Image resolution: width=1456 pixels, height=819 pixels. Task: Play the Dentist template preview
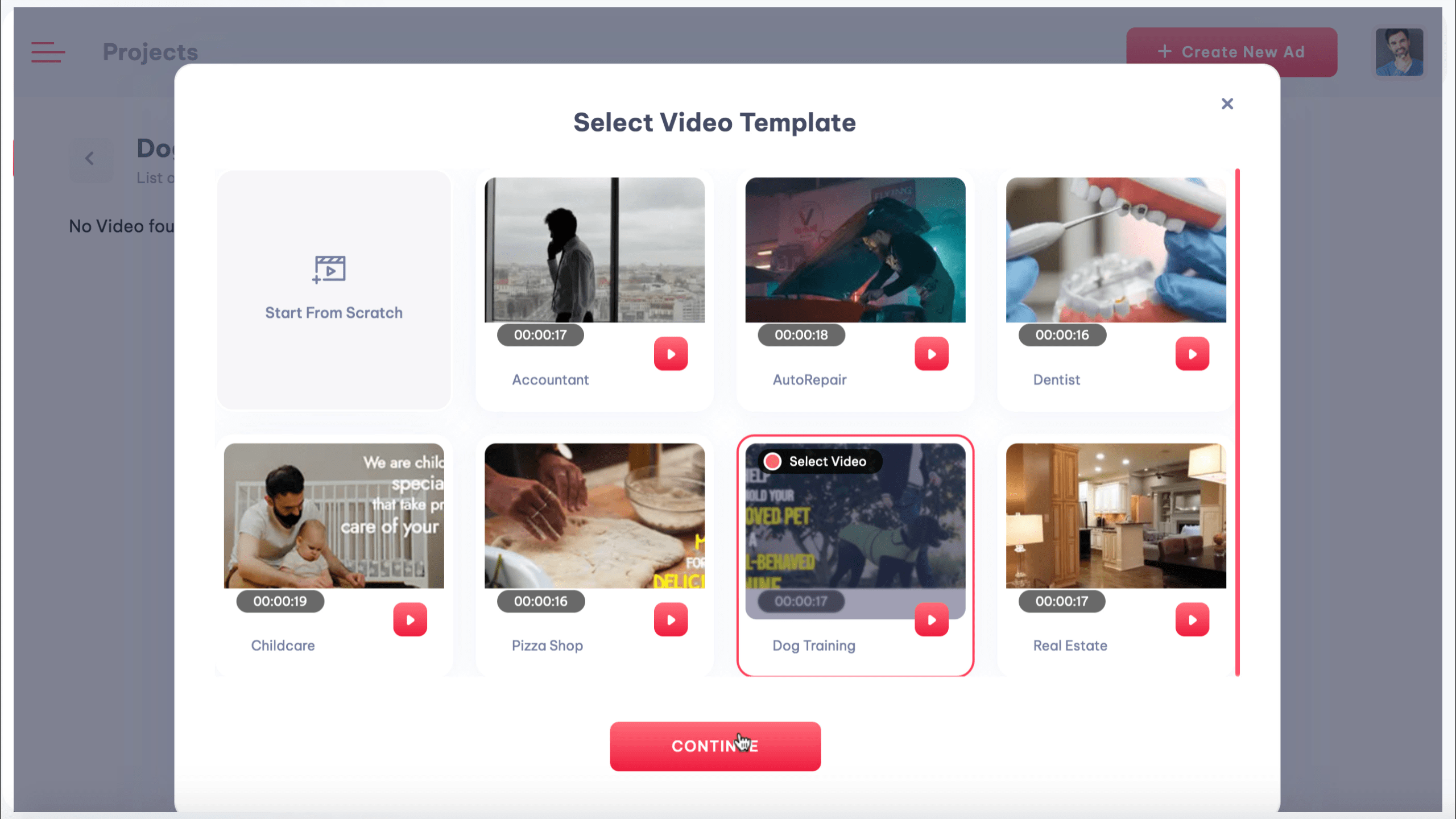point(1192,354)
